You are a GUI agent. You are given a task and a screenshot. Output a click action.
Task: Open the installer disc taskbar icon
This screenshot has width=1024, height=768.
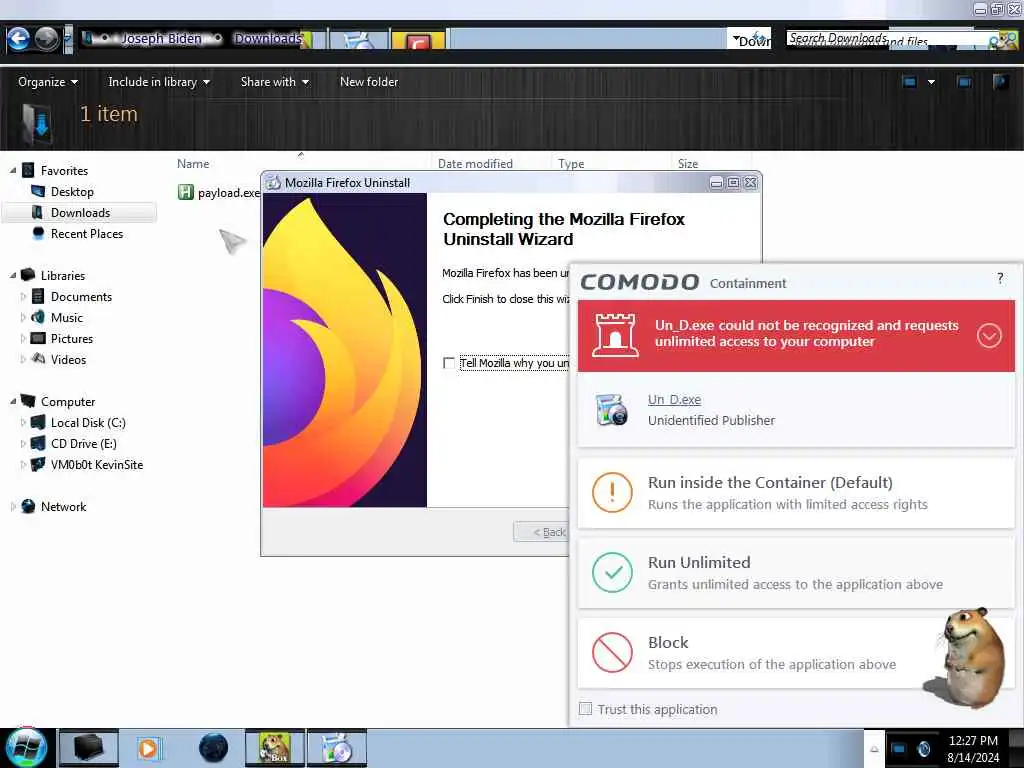(x=337, y=748)
